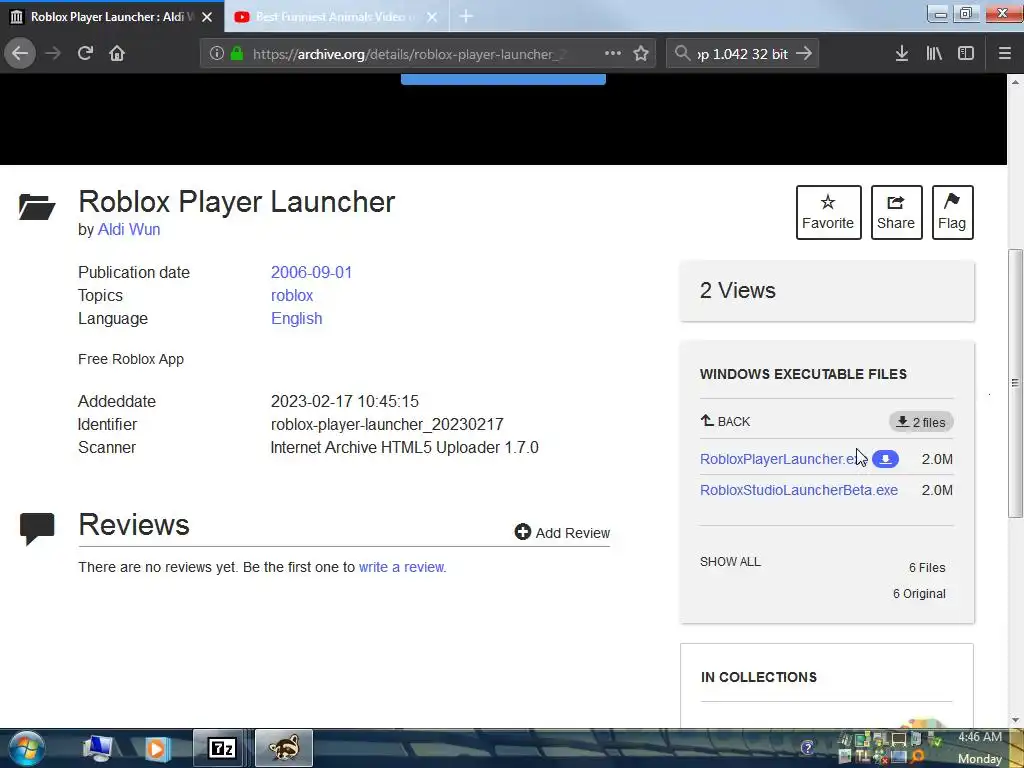This screenshot has width=1024, height=768.
Task: Launch the media player taskbar icon
Action: point(157,748)
